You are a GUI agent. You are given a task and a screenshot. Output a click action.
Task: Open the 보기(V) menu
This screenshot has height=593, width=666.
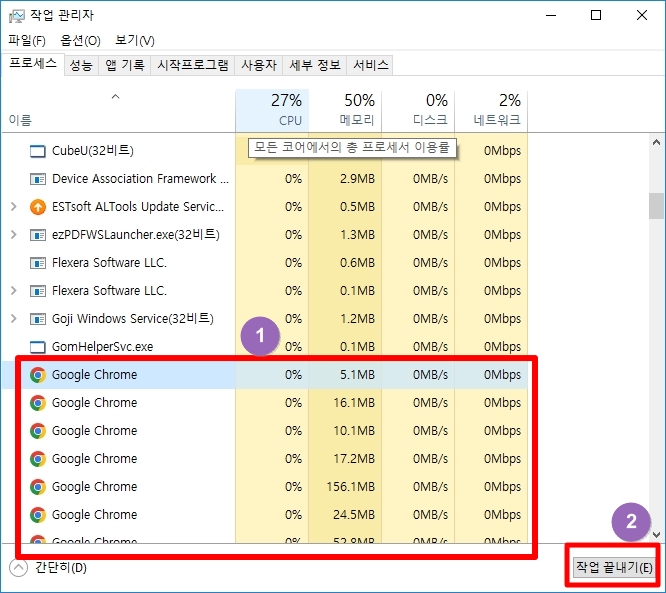click(x=135, y=41)
